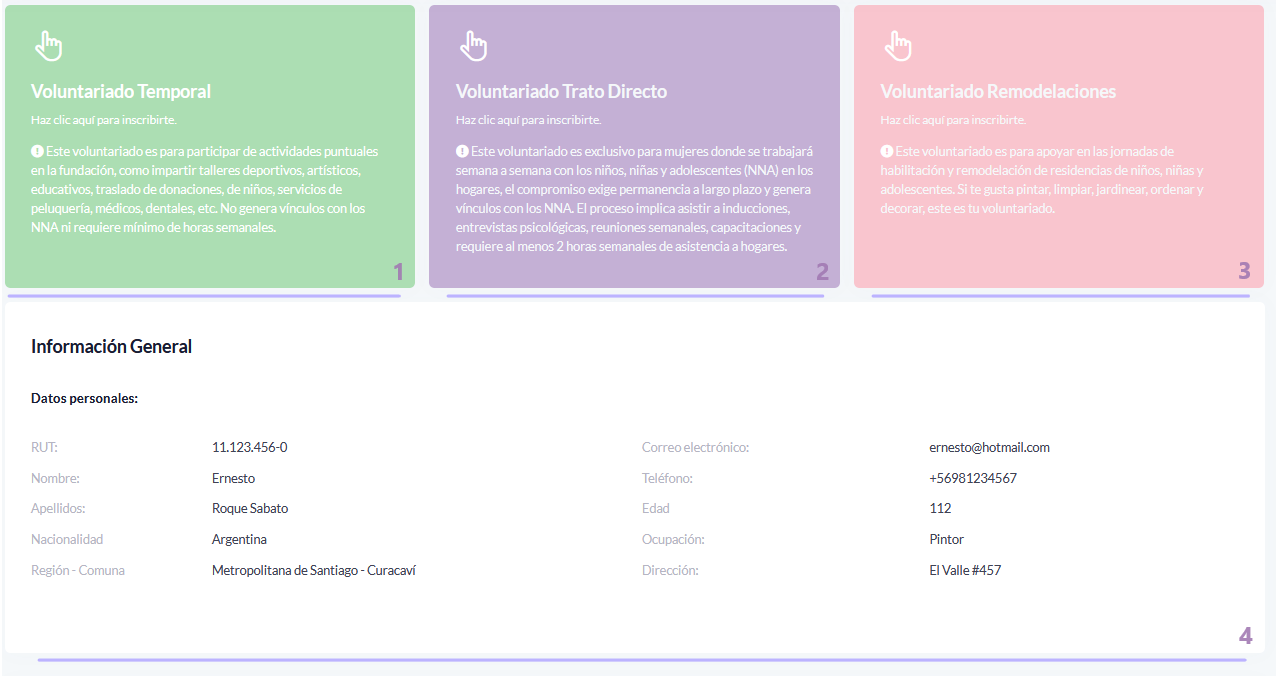Open the Voluntariado Temporal heading
The width and height of the screenshot is (1278, 676).
point(121,91)
